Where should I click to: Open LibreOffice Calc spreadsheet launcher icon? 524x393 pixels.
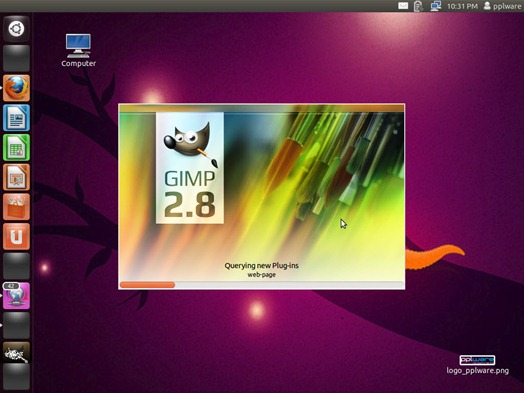click(x=16, y=147)
